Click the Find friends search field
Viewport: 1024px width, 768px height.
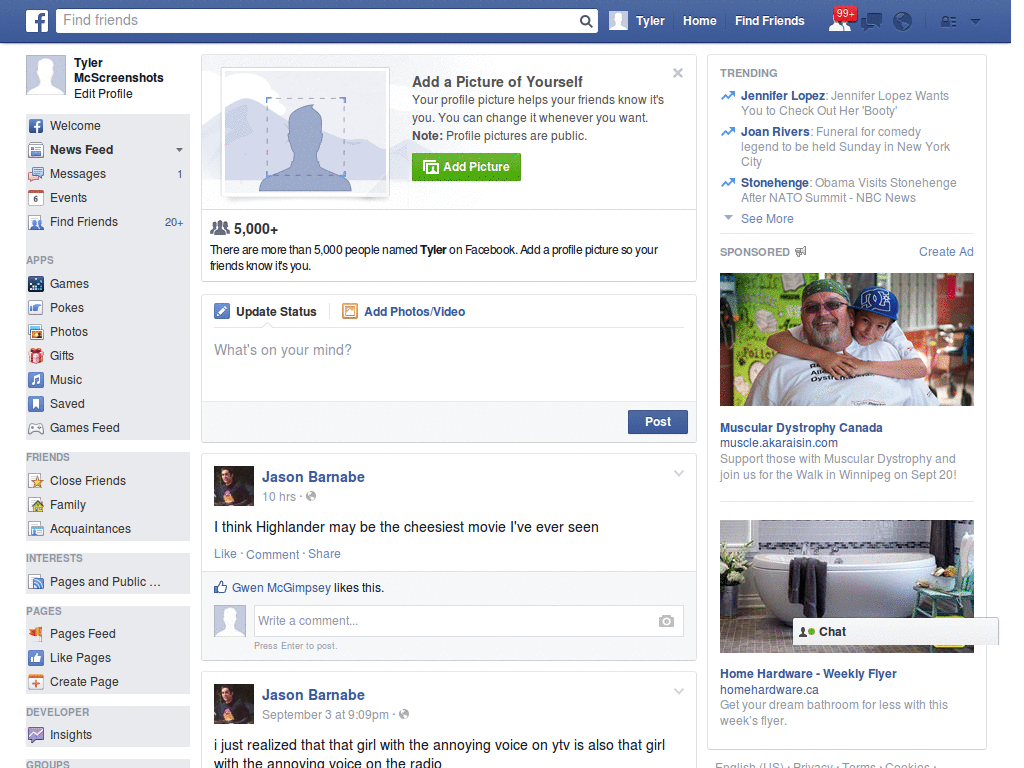(x=318, y=21)
